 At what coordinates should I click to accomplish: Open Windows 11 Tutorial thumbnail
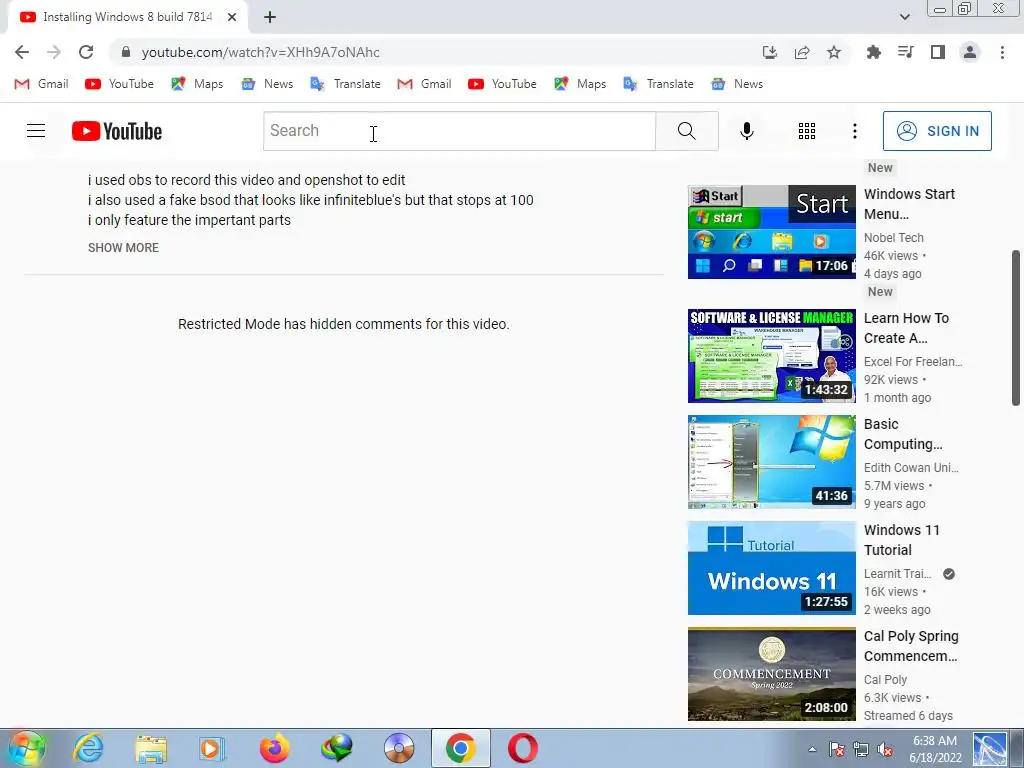point(771,568)
